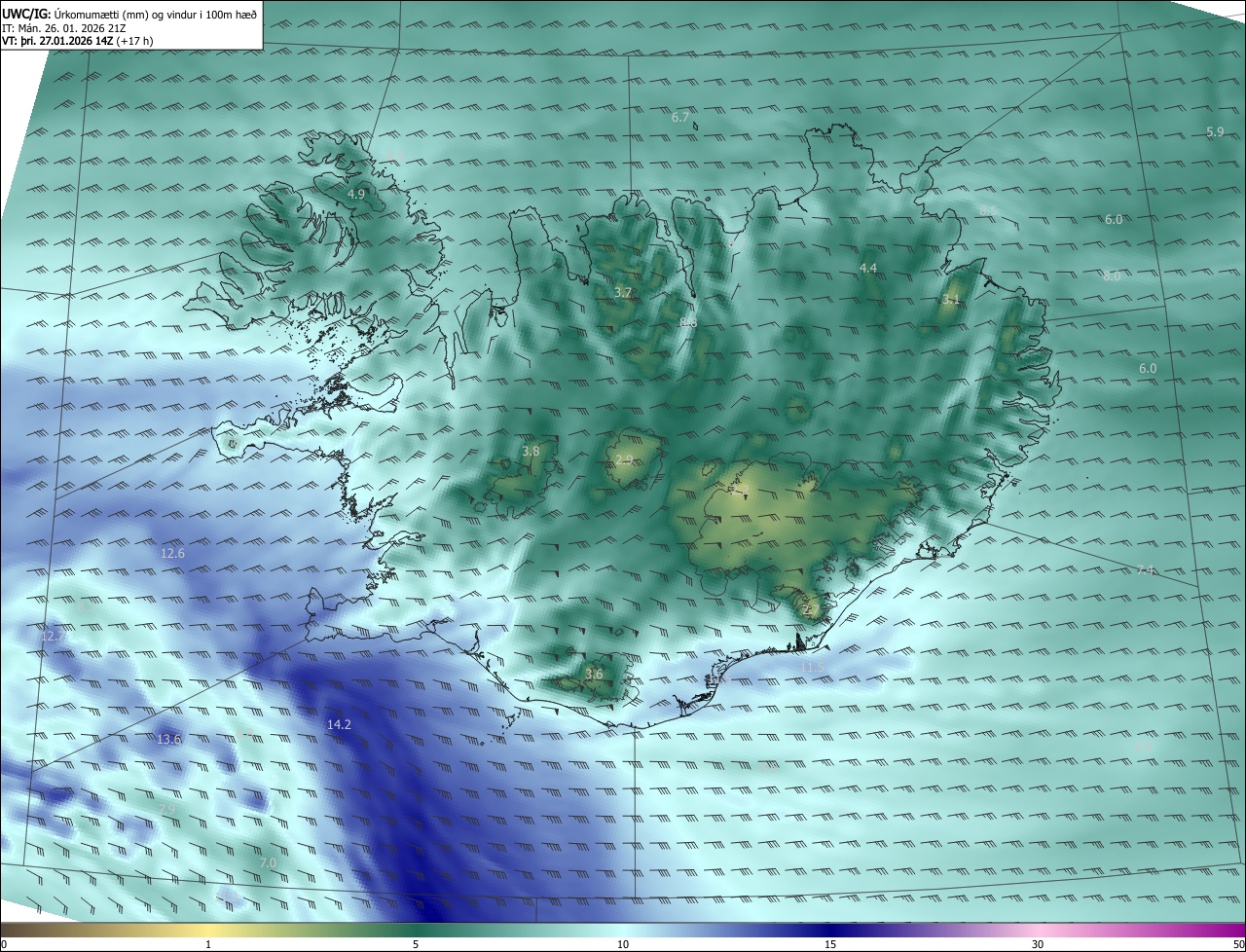This screenshot has width=1246, height=952.
Task: Click the 13.6 value on the map
Action: pos(168,739)
